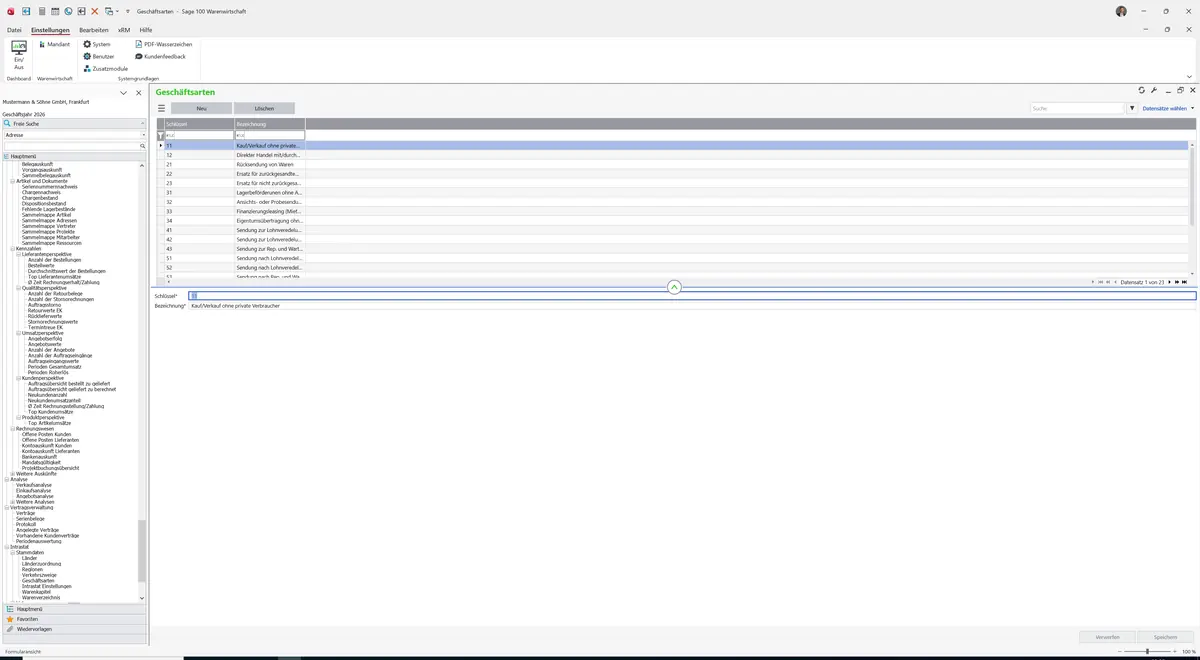
Task: Click the red X delete icon in title bar
Action: point(95,11)
